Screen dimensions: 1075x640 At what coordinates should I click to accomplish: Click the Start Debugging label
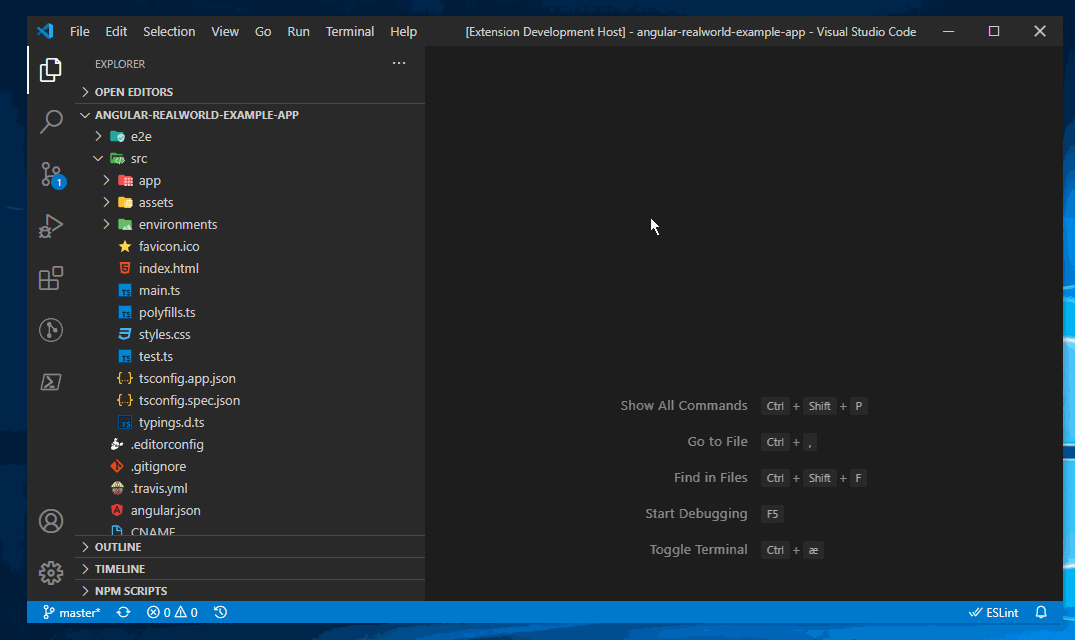(696, 514)
